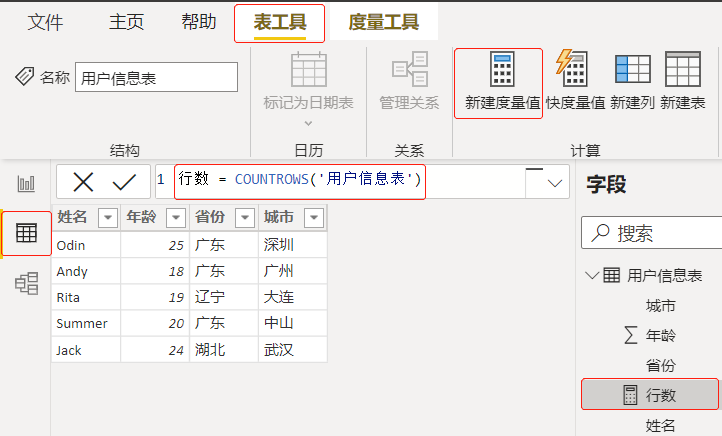The width and height of the screenshot is (722, 436).
Task: Commit the formula with the checkmark icon
Action: pos(124,182)
